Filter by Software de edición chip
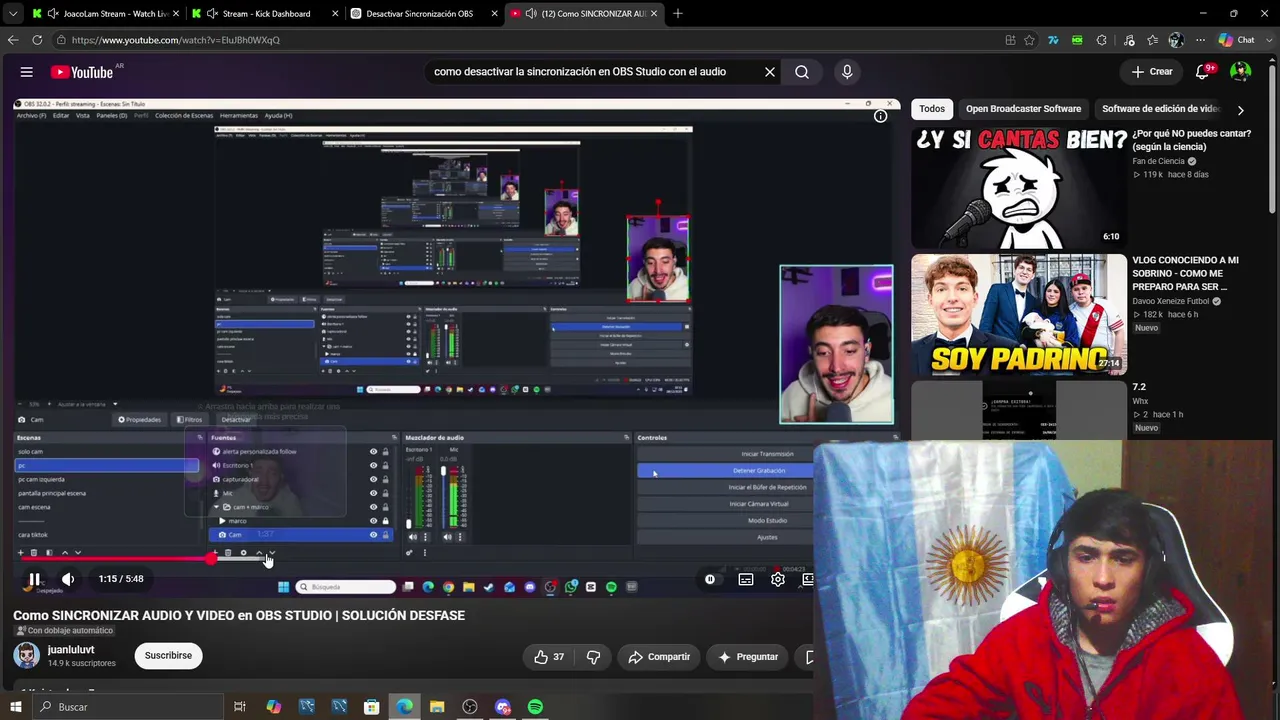The width and height of the screenshot is (1280, 720). (x=1160, y=109)
